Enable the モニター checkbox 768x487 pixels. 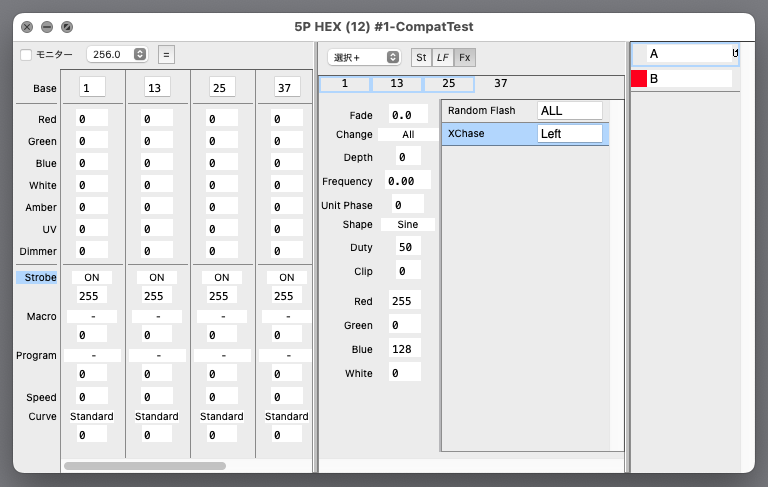click(x=26, y=55)
